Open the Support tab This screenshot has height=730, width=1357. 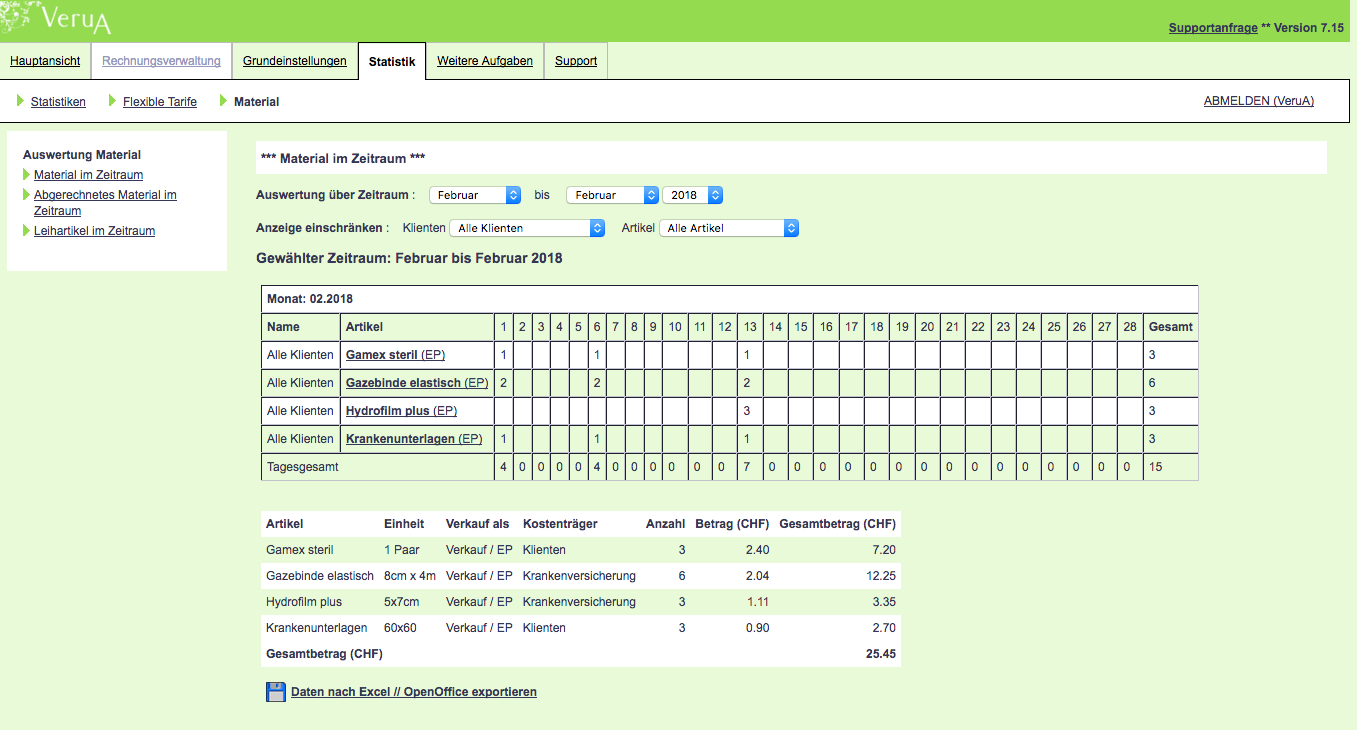[x=576, y=61]
